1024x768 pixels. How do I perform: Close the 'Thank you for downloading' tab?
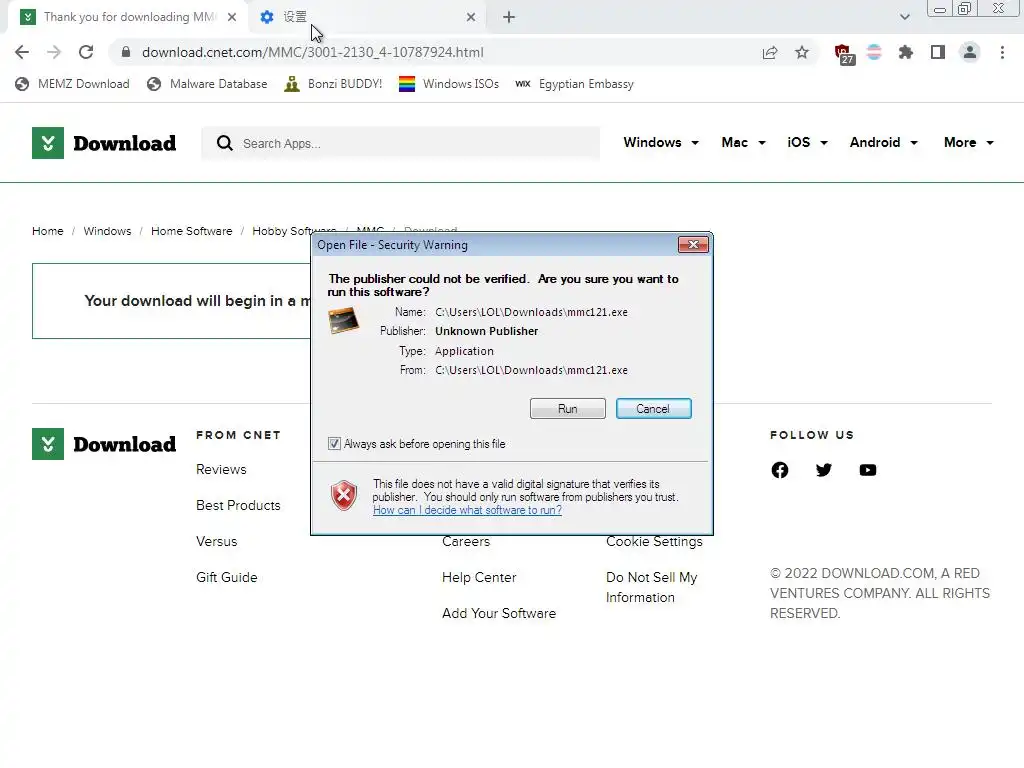(x=232, y=18)
